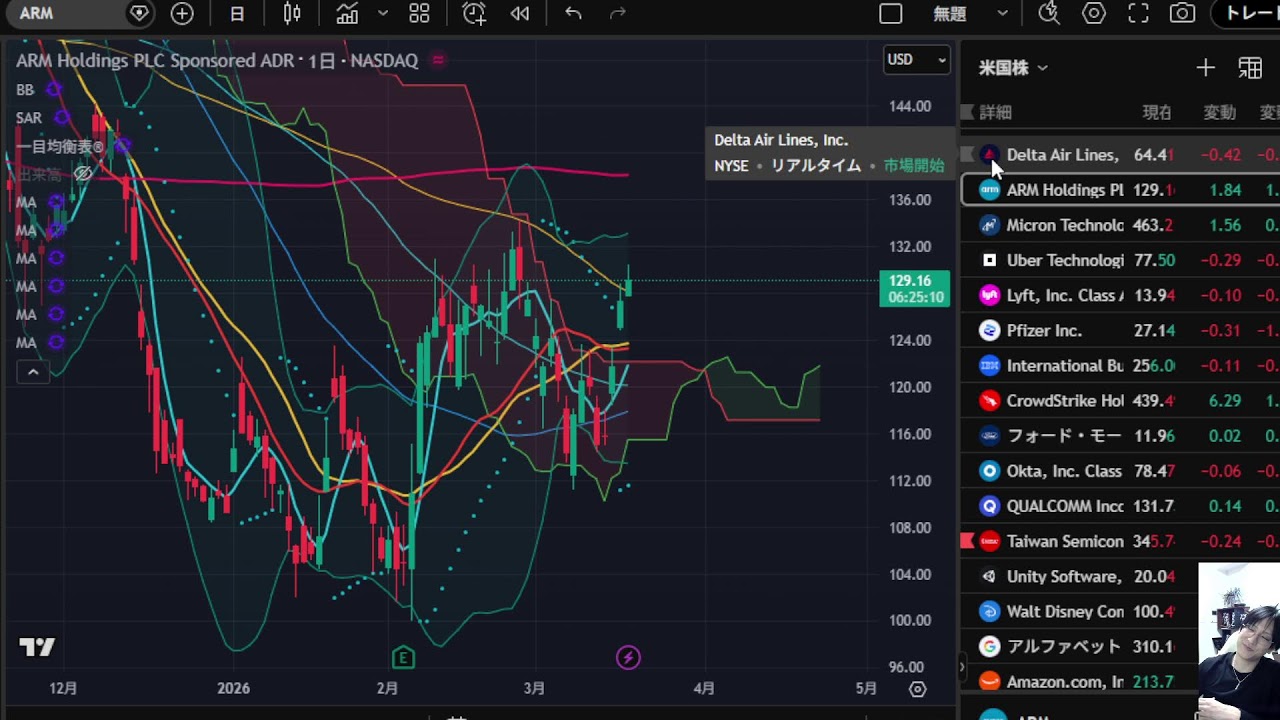
Task: Expand the indicators favorites chevron
Action: tap(382, 14)
